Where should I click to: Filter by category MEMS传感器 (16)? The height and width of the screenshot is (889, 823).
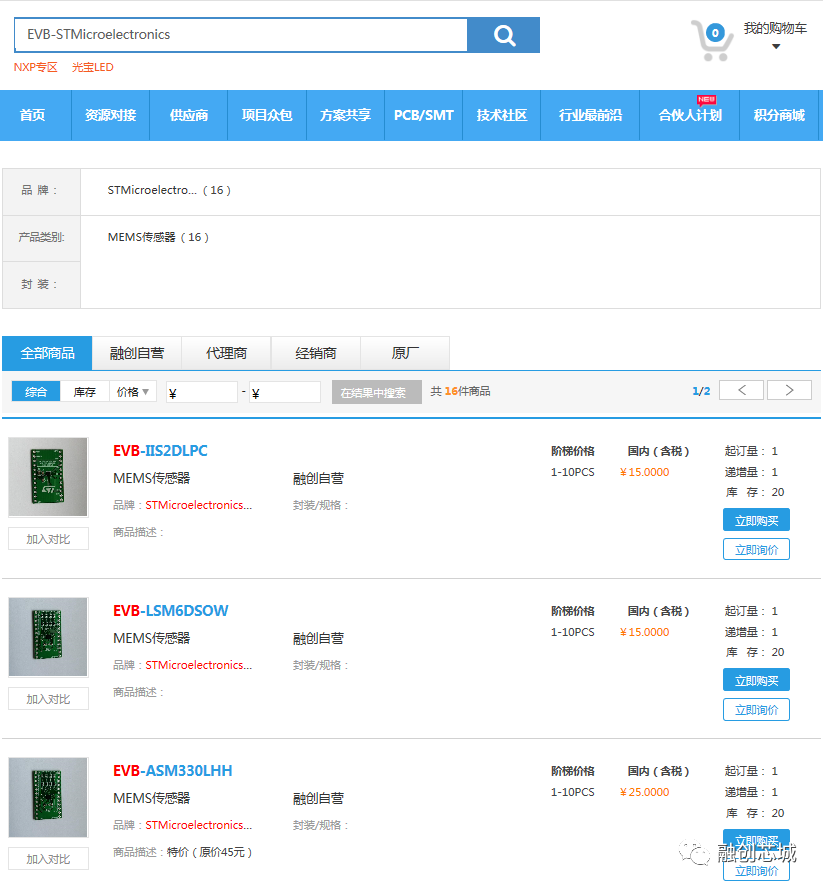[158, 238]
